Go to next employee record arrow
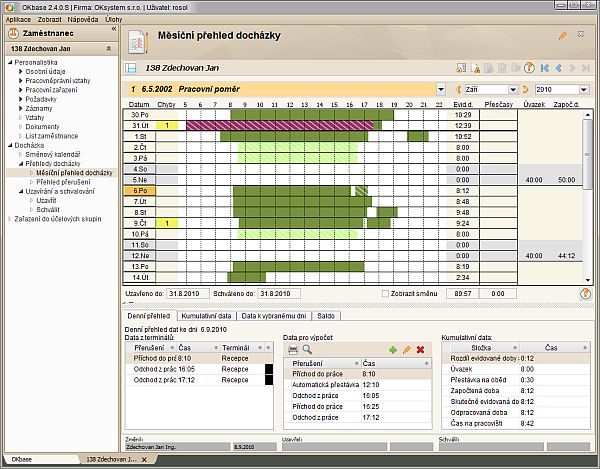The image size is (600, 469). (572, 68)
